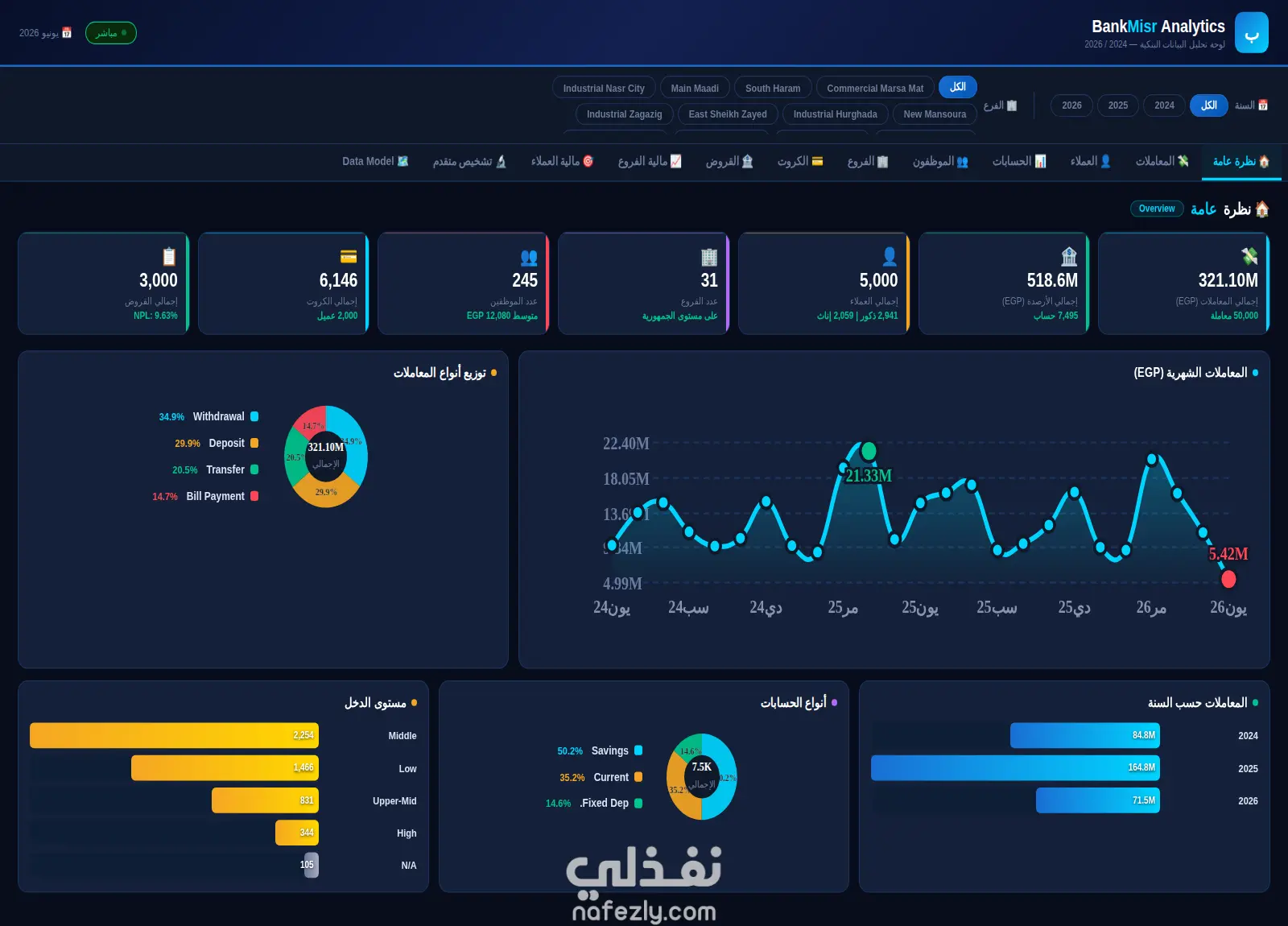Open the Data Model tab
This screenshot has width=1288, height=926.
[375, 162]
